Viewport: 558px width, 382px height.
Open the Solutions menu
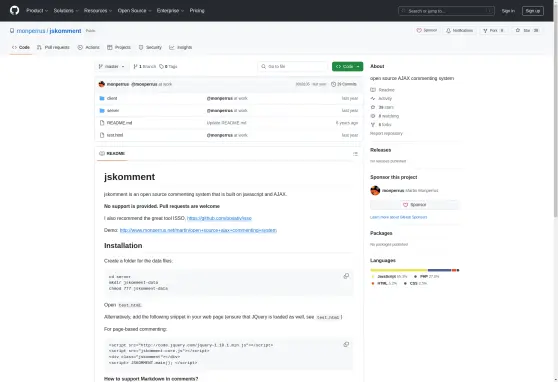coord(66,11)
